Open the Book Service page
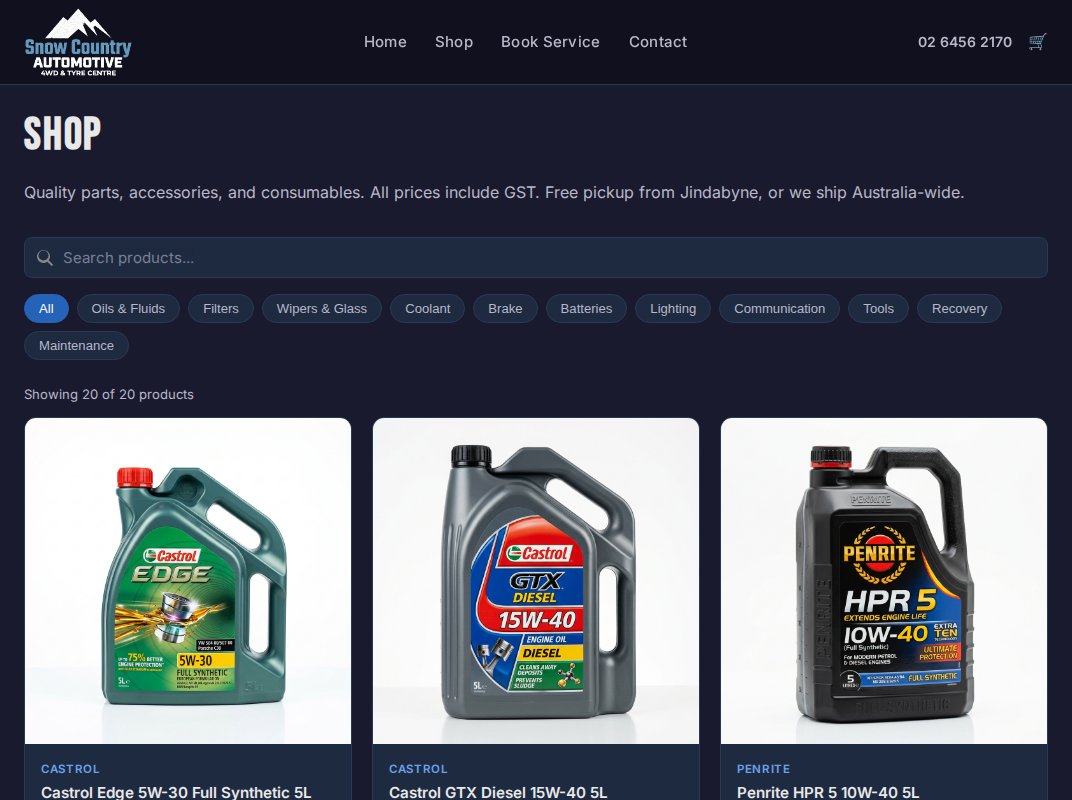 [x=550, y=42]
